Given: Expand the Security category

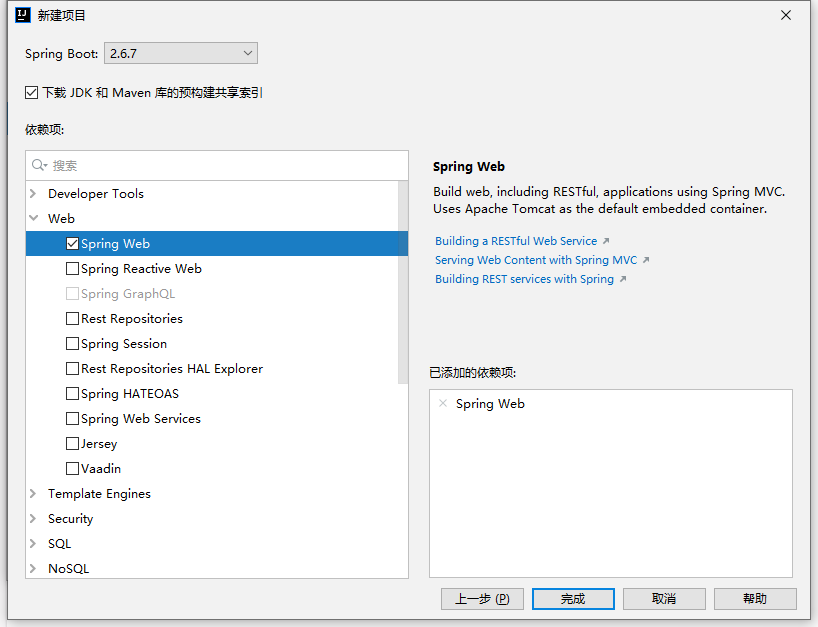Looking at the screenshot, I should pos(33,519).
